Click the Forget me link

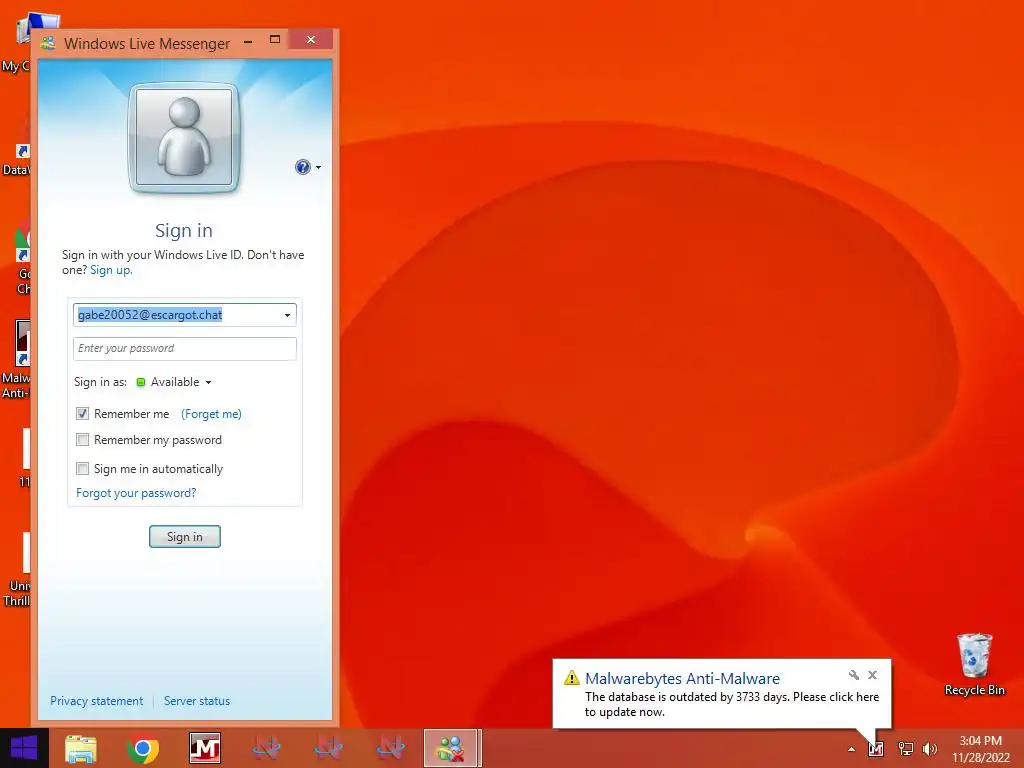pyautogui.click(x=211, y=414)
